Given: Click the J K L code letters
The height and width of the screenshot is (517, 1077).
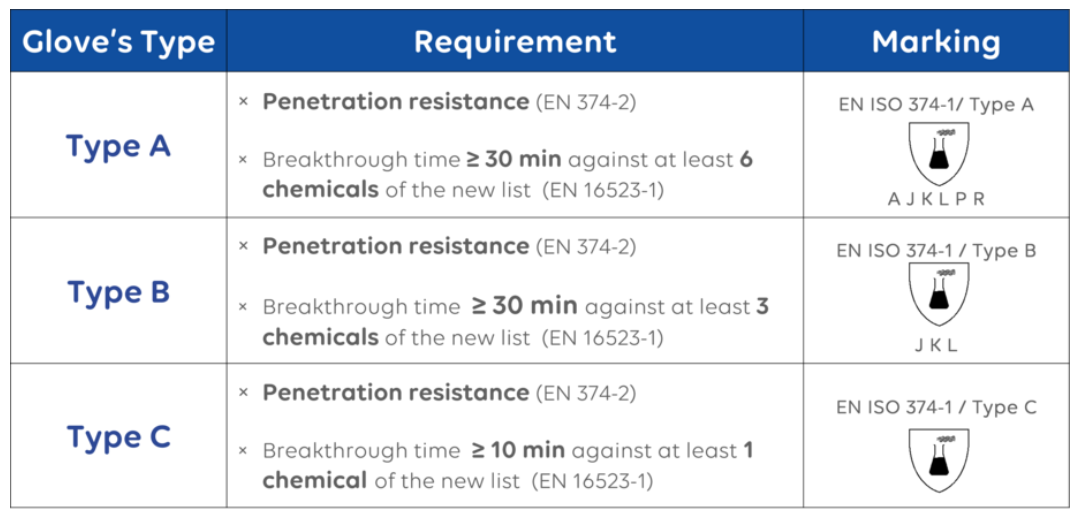Looking at the screenshot, I should pyautogui.click(x=936, y=345).
